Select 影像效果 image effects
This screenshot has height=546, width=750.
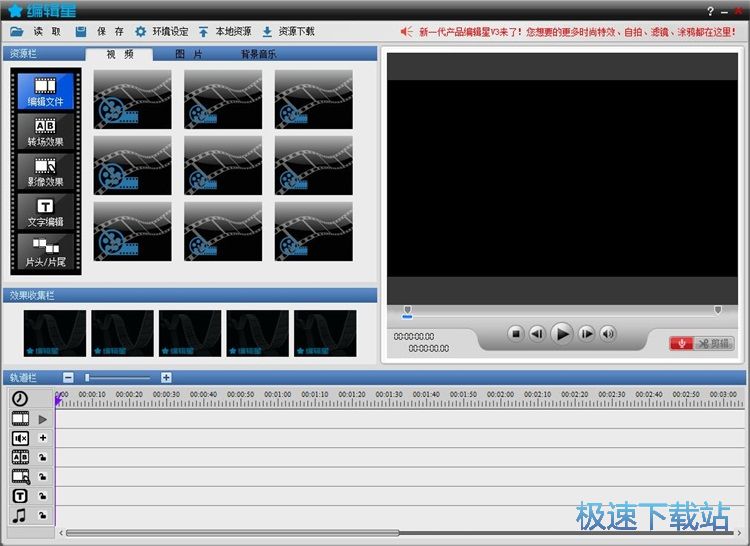point(45,171)
